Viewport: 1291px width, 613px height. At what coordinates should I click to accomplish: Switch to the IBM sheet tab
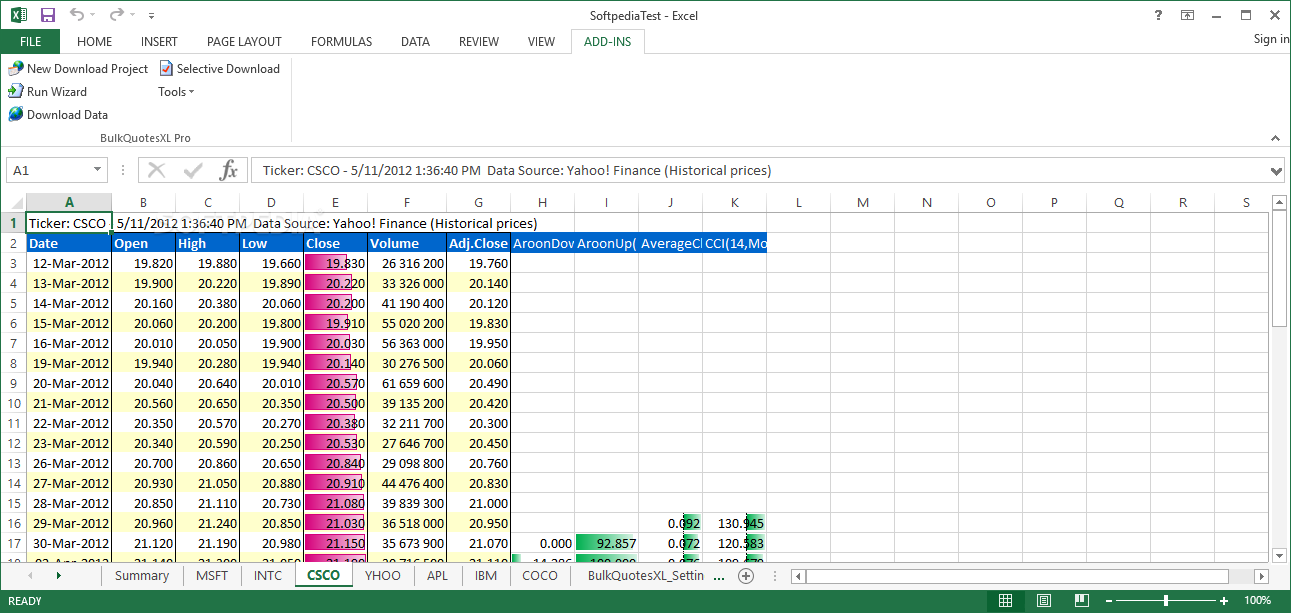point(486,575)
